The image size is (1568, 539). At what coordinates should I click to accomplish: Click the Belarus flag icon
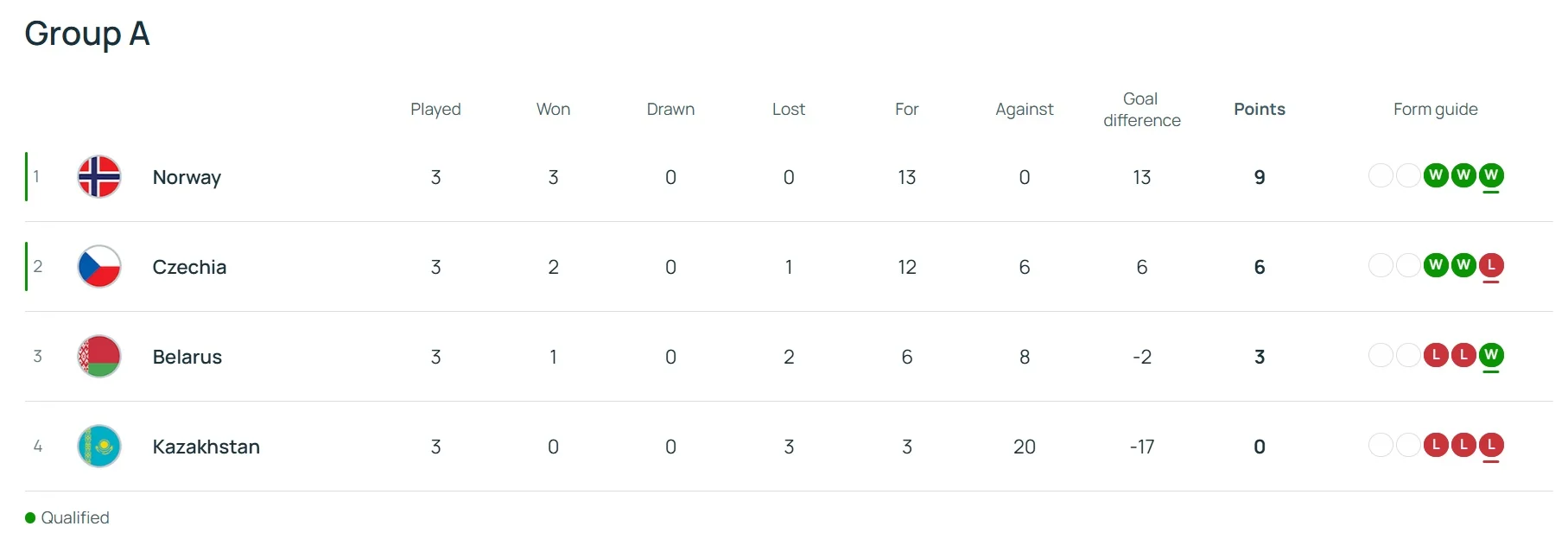click(99, 357)
